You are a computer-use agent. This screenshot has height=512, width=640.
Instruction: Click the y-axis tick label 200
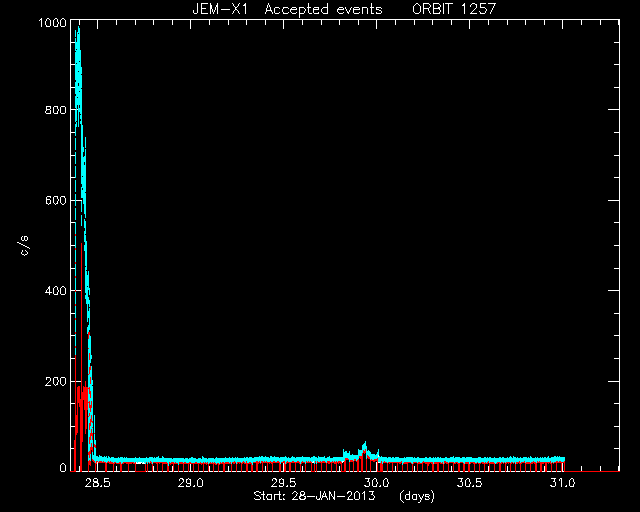point(55,381)
